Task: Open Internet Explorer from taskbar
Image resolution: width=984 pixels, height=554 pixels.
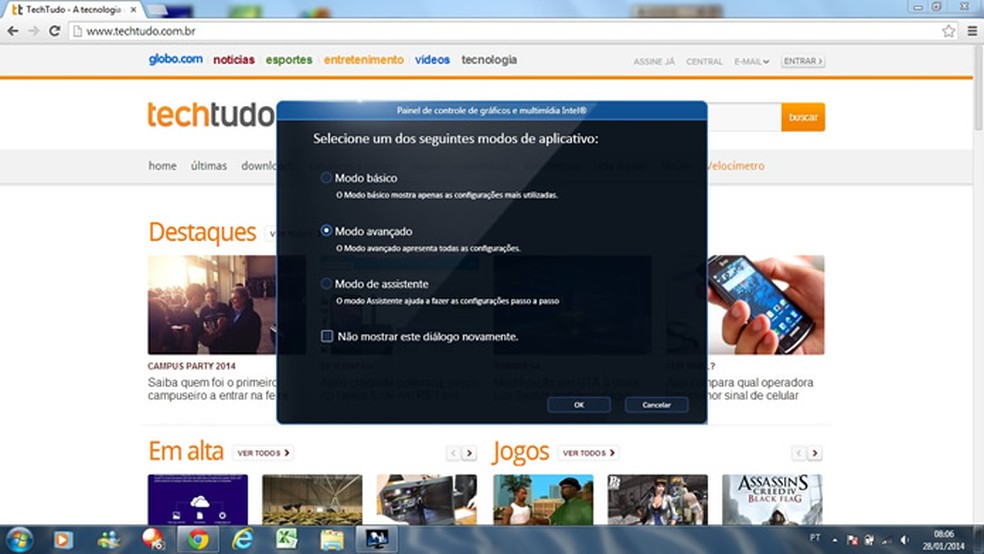Action: (241, 539)
